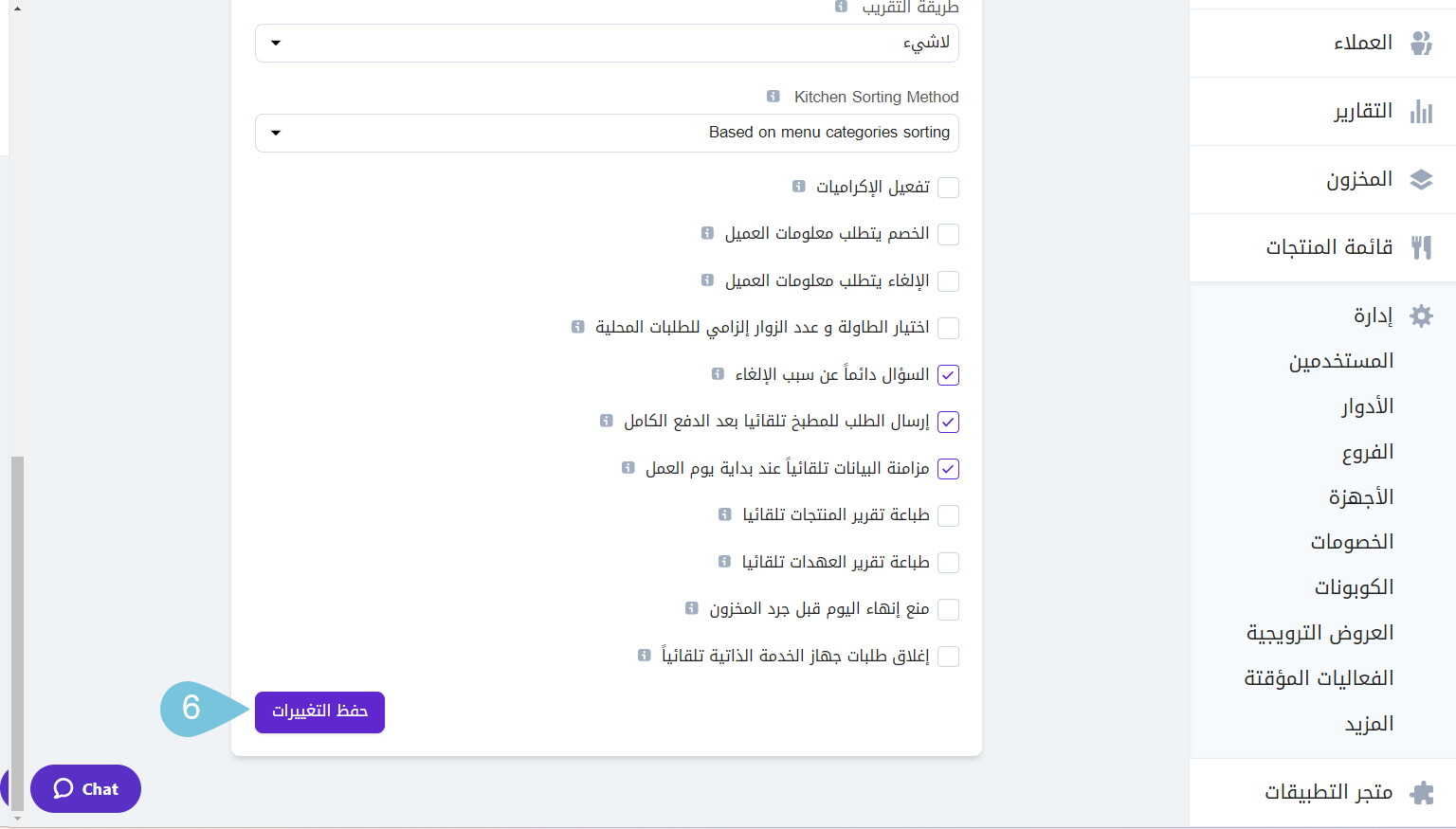The height and width of the screenshot is (829, 1456).
Task: Click the menu (قائمة المنتجات) fork-knife icon
Action: click(x=1421, y=247)
